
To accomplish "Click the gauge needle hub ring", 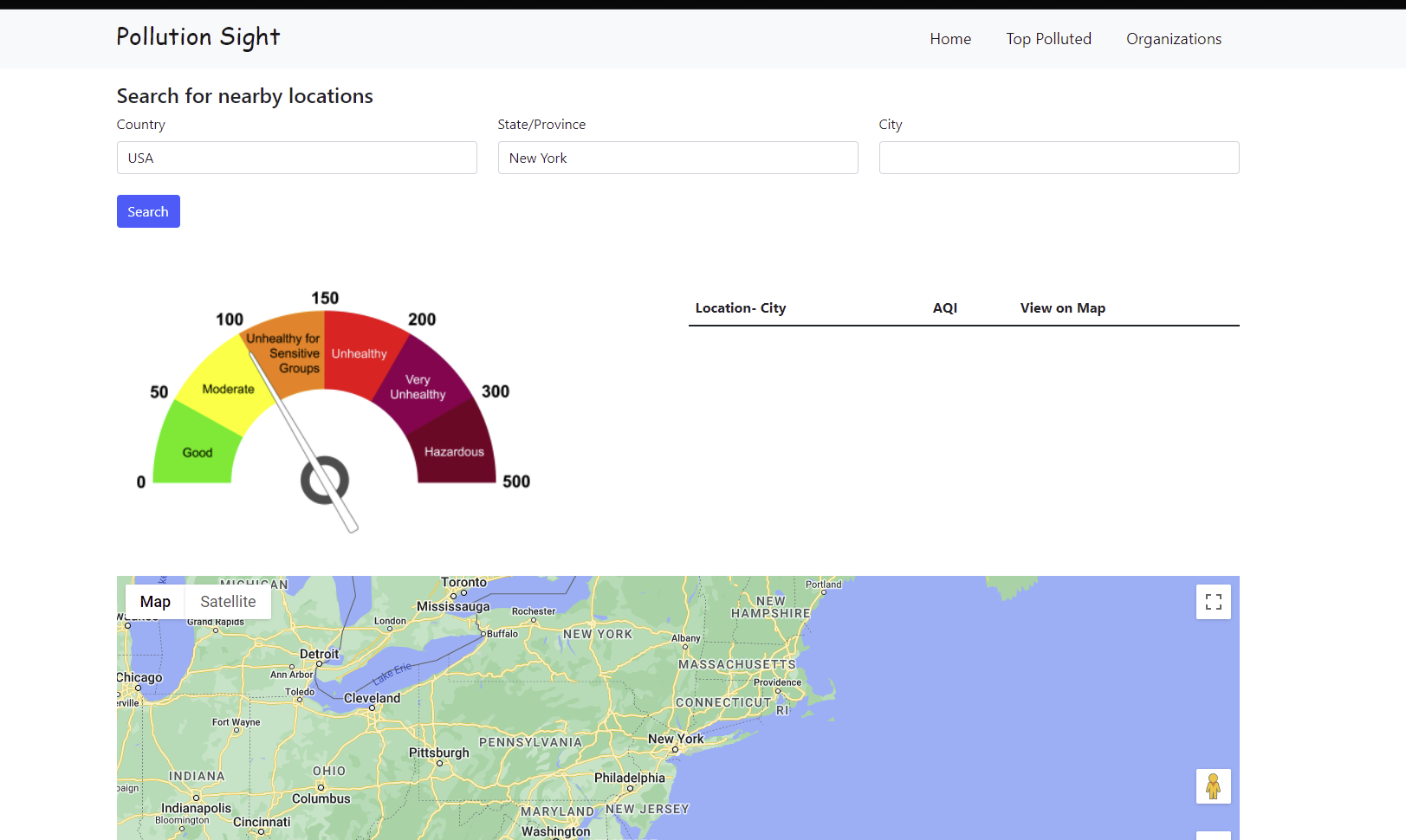I will click(325, 481).
